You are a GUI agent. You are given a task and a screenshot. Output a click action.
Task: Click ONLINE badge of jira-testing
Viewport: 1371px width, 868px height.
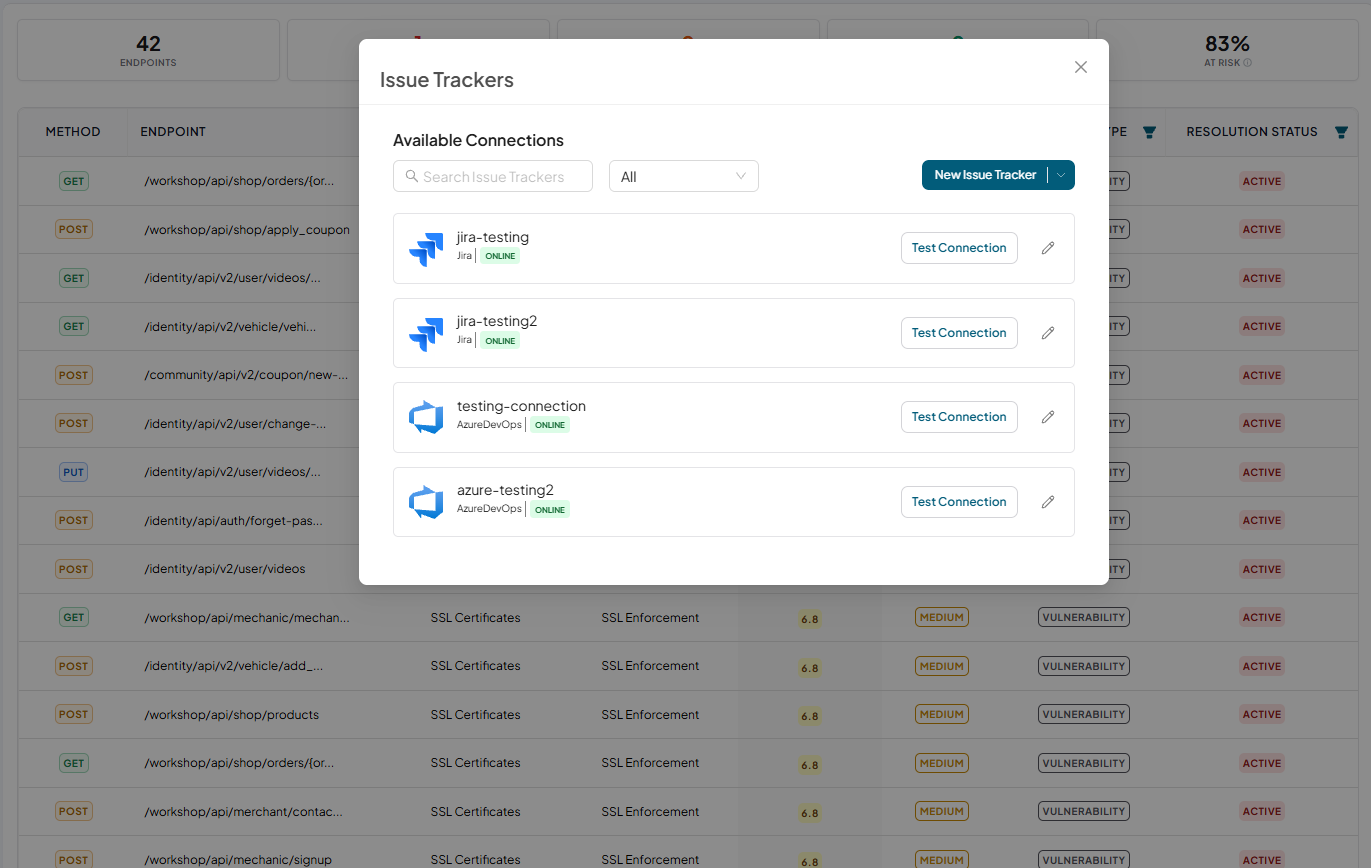(500, 256)
